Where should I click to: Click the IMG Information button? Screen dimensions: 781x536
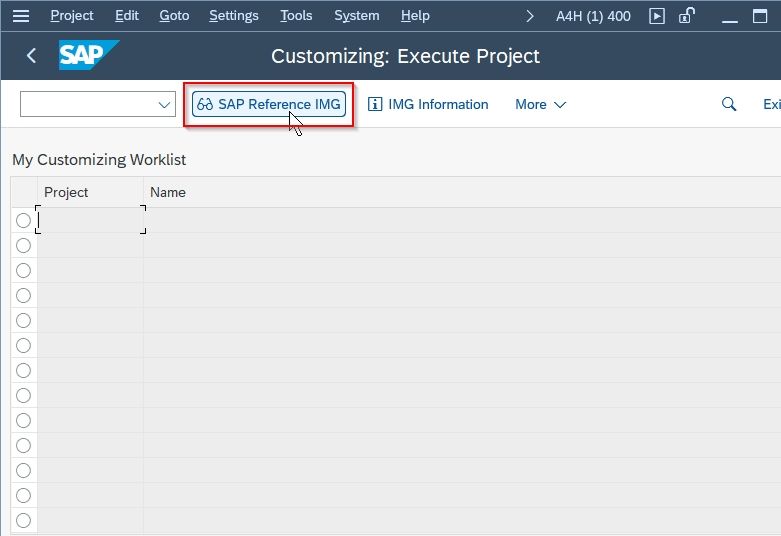coord(428,104)
